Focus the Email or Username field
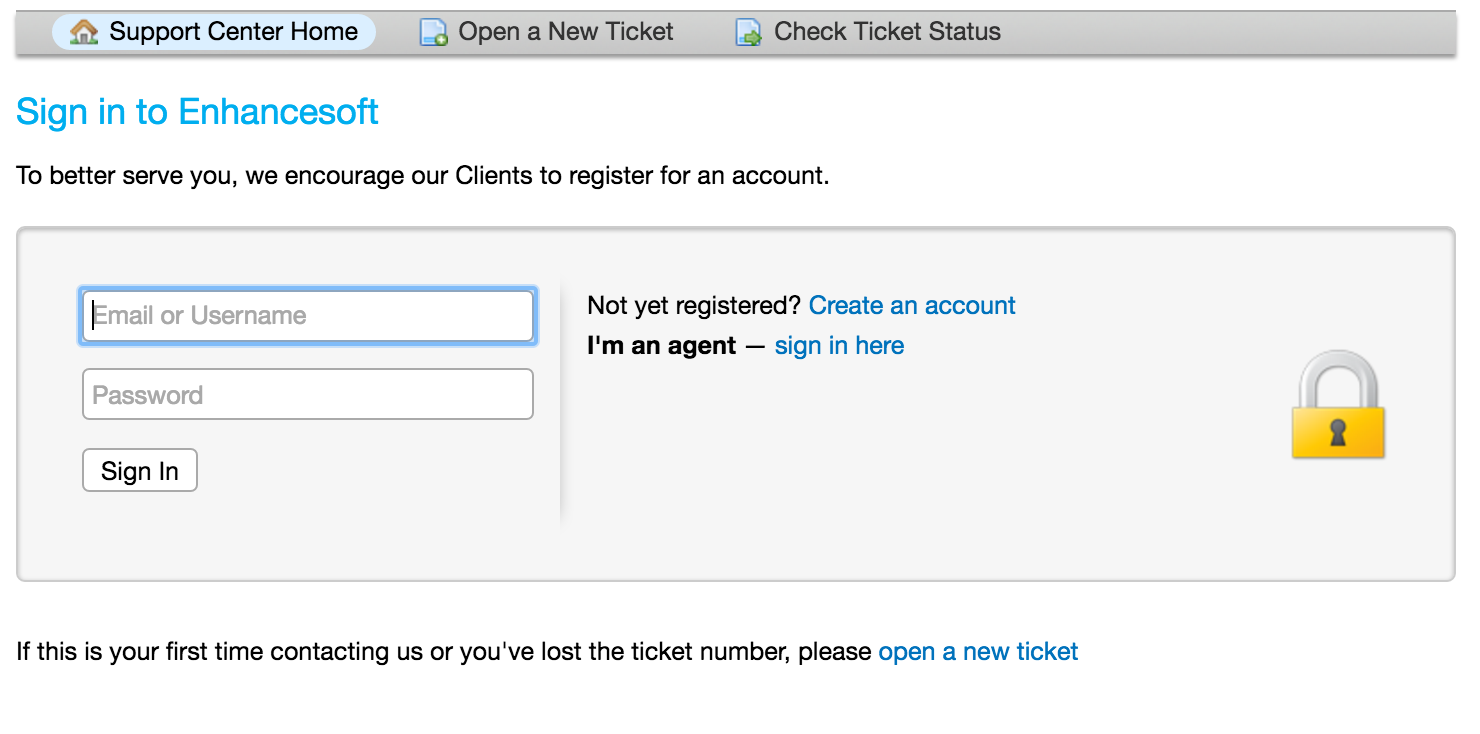The width and height of the screenshot is (1480, 734). click(307, 316)
